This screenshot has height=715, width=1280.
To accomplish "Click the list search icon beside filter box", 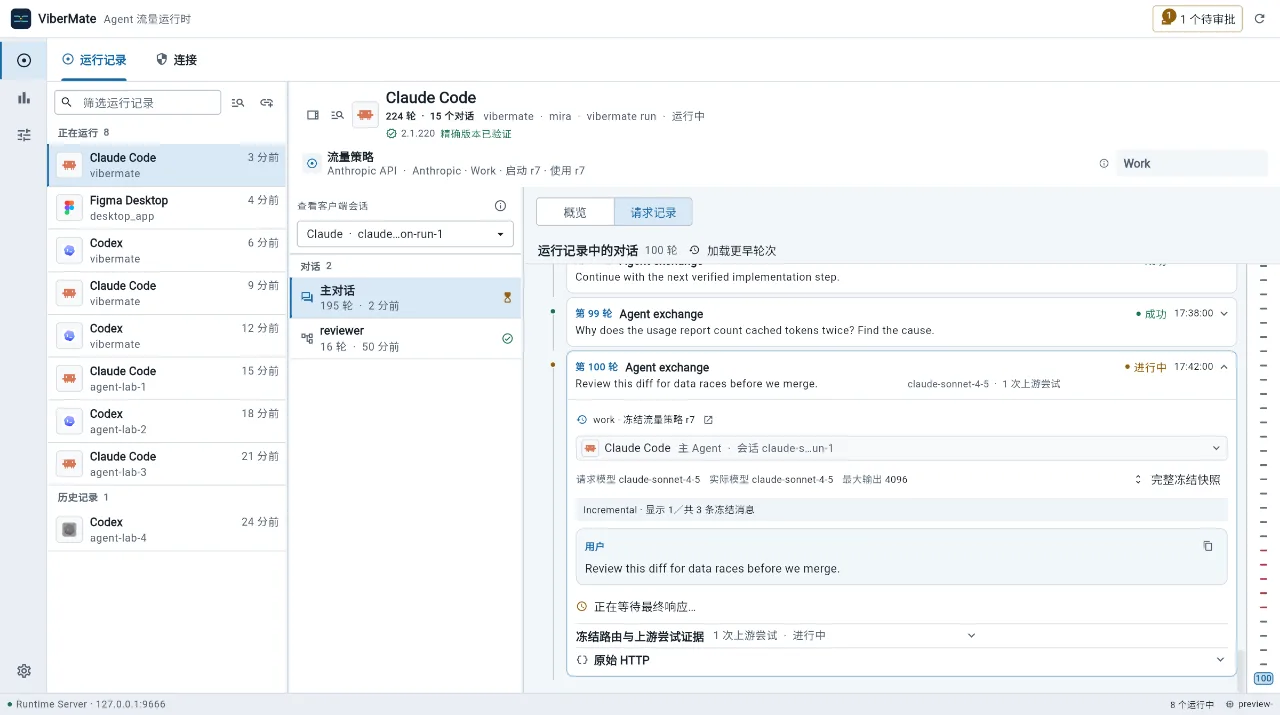I will [238, 102].
